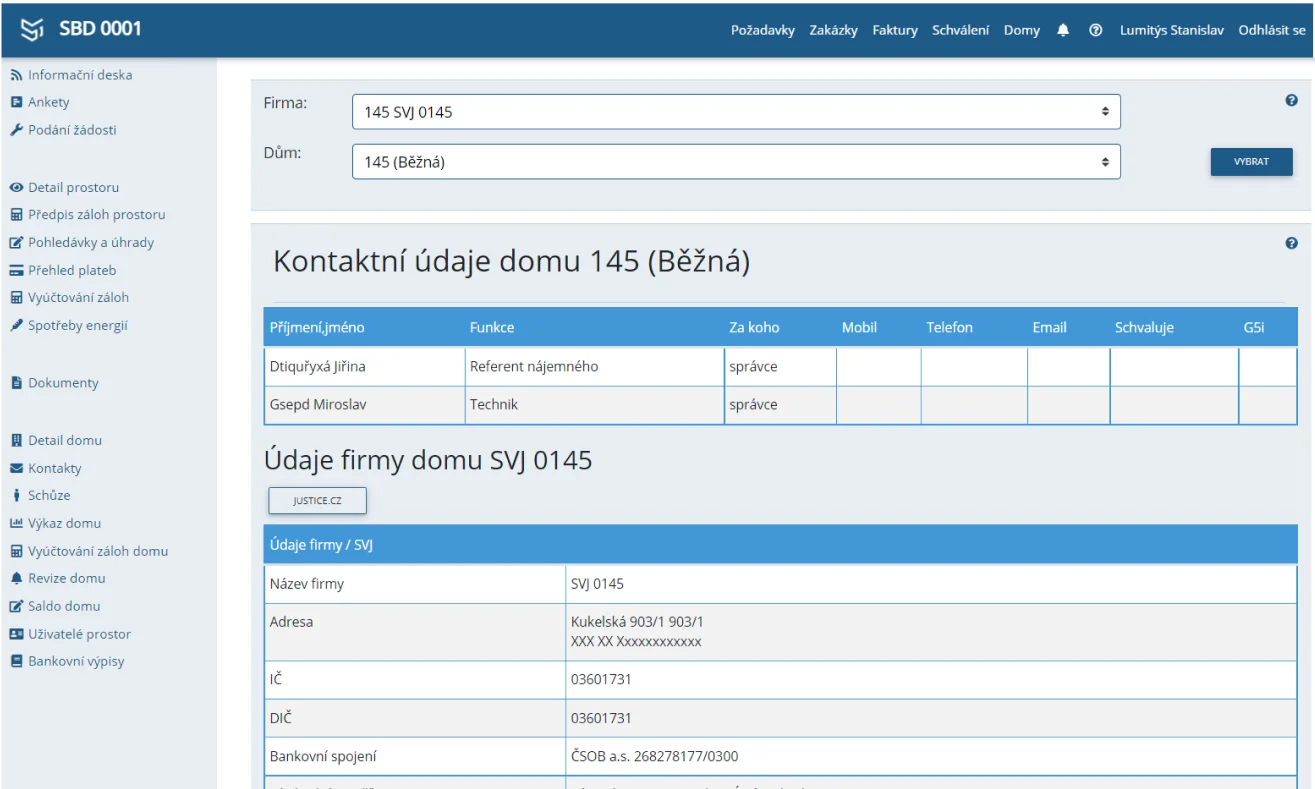Open Zakázky in the top menu
Viewport: 1315px width, 789px height.
point(834,31)
